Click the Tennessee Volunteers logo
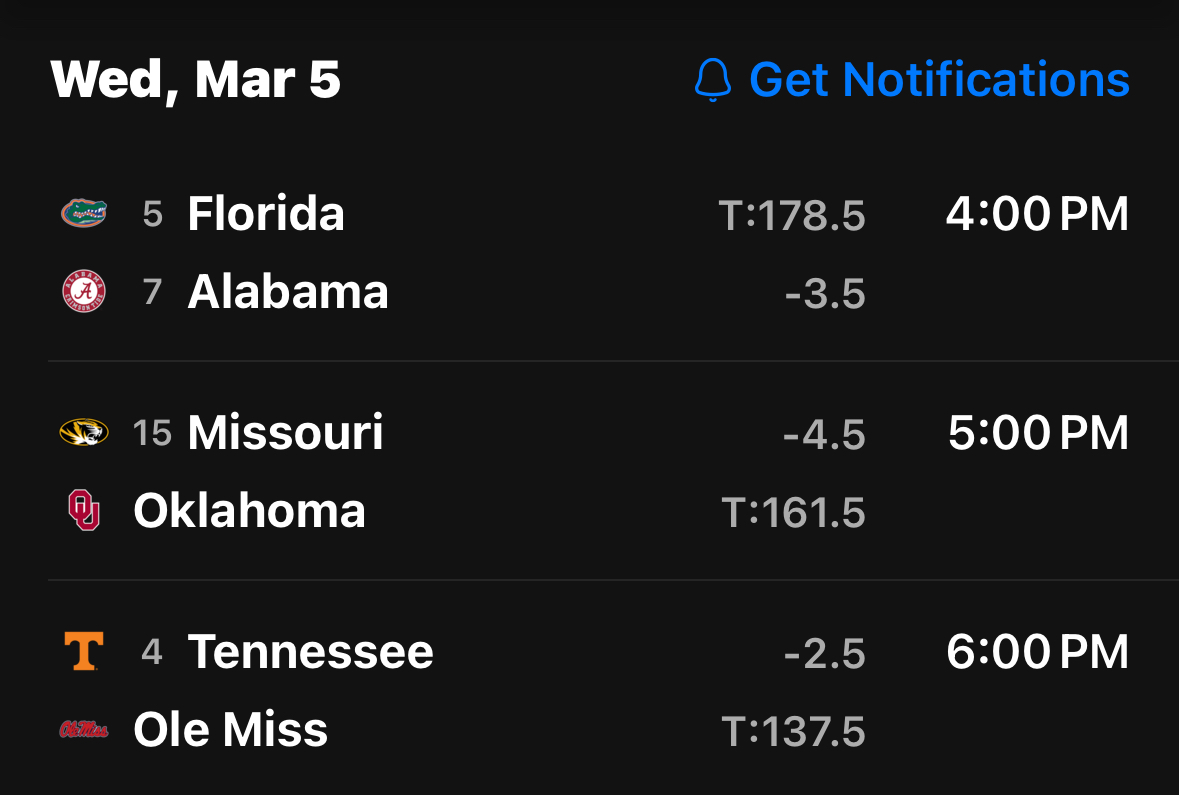Screen dimensions: 1179x795 pos(84,652)
